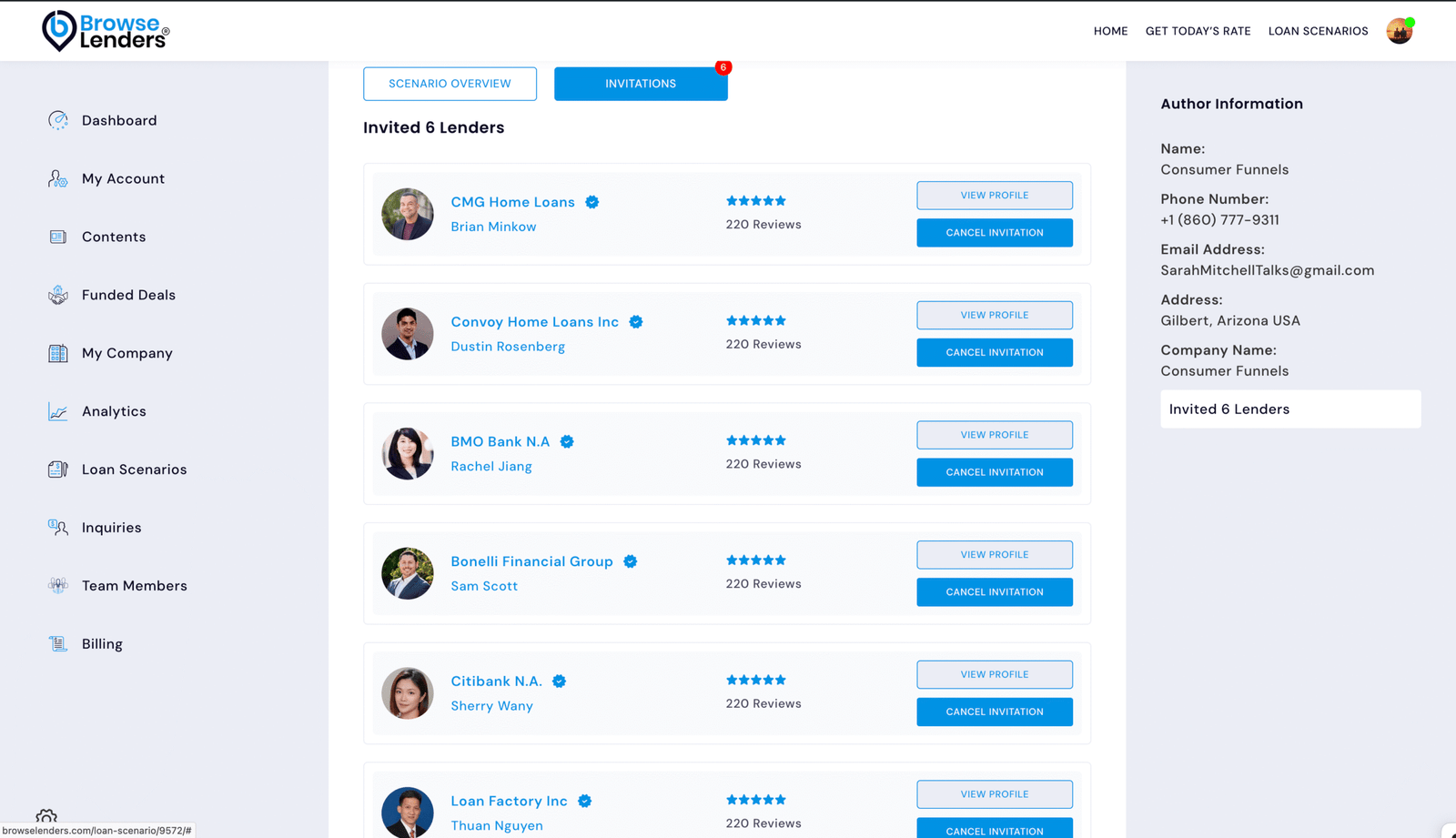Open Loan Scenarios in top navigation
1456x838 pixels.
coord(1318,31)
